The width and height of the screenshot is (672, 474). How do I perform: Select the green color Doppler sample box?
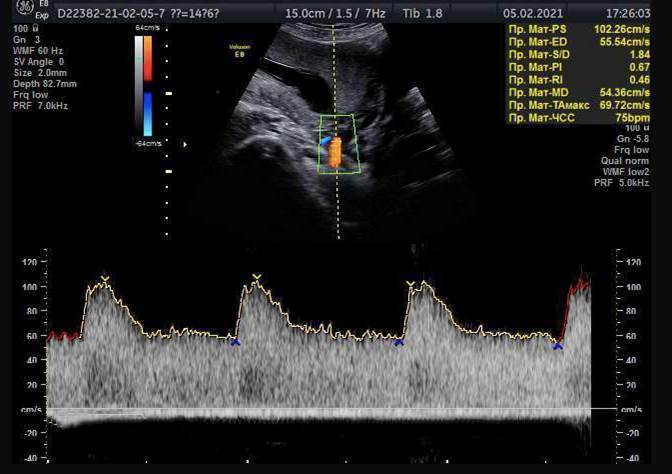pyautogui.click(x=338, y=144)
